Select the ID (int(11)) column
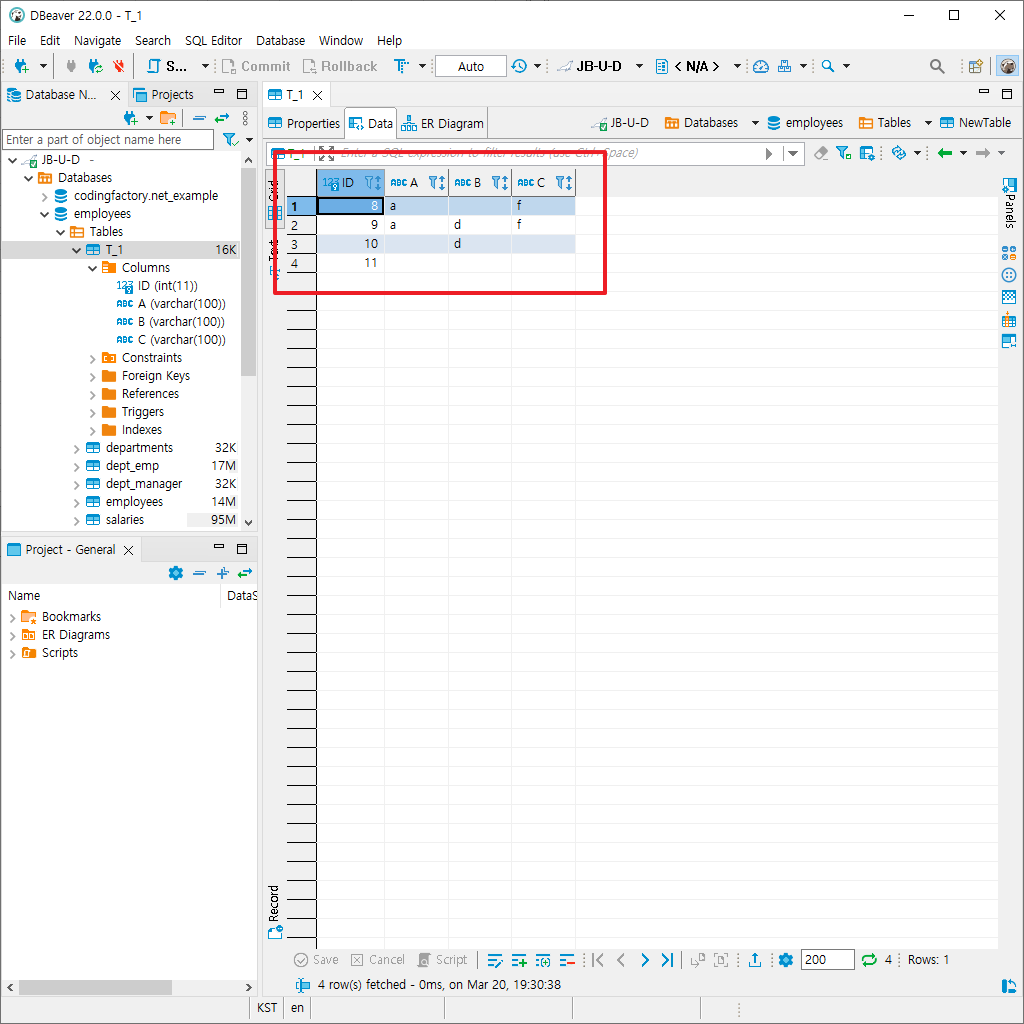The width and height of the screenshot is (1024, 1024). coord(167,286)
